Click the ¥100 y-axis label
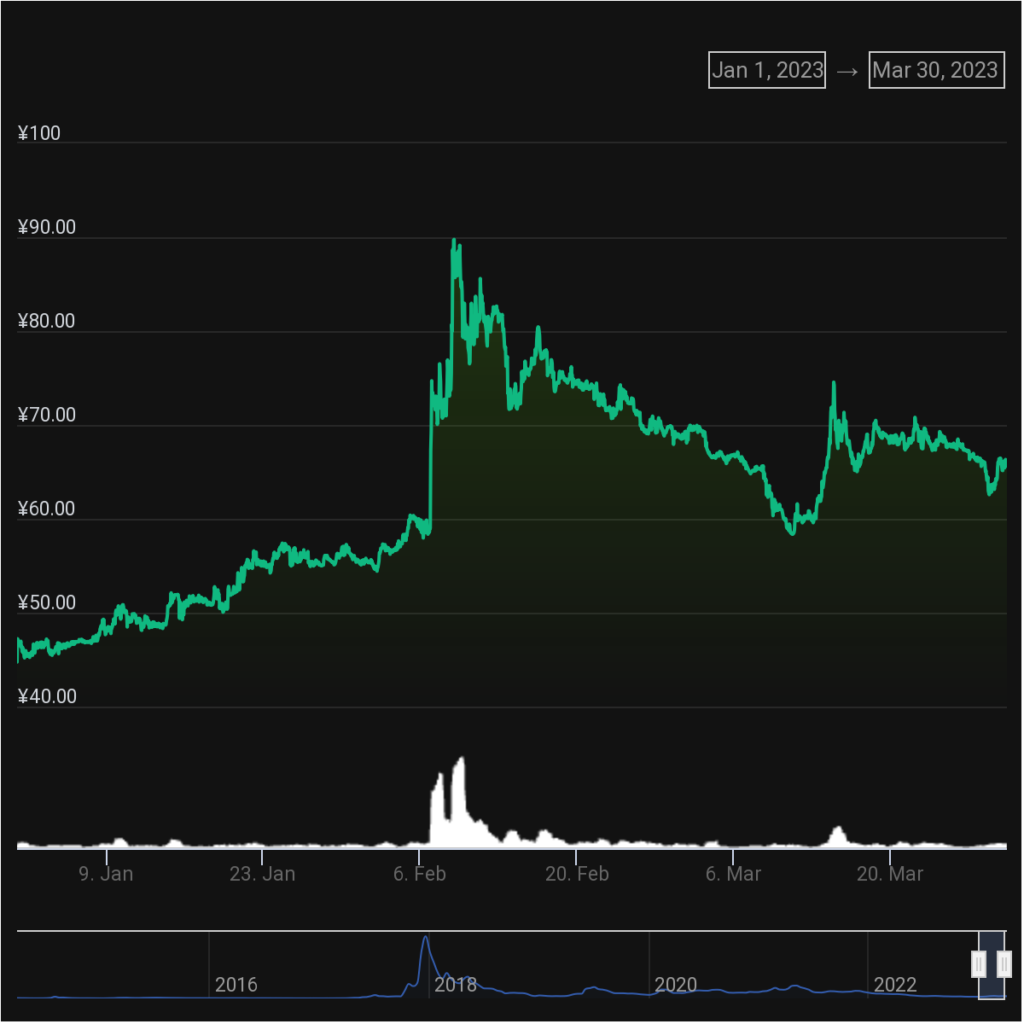 (x=39, y=134)
